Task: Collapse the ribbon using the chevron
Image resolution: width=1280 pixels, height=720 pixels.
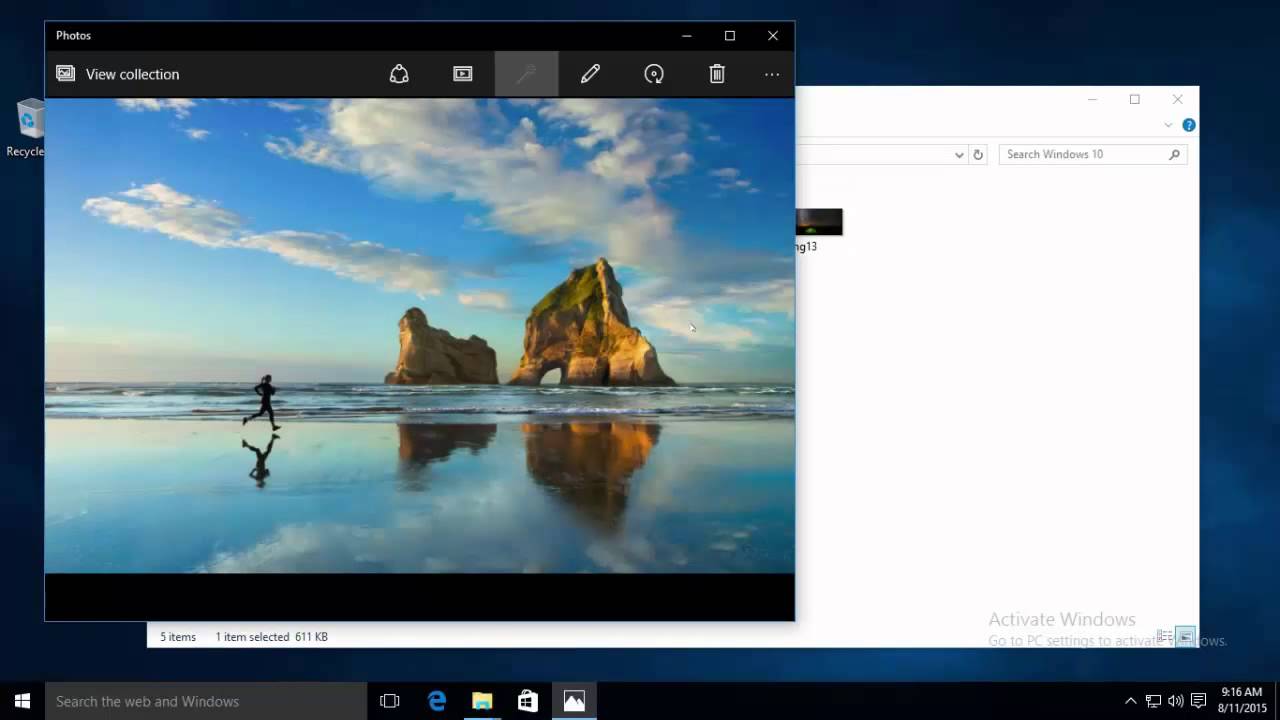Action: pyautogui.click(x=1168, y=125)
